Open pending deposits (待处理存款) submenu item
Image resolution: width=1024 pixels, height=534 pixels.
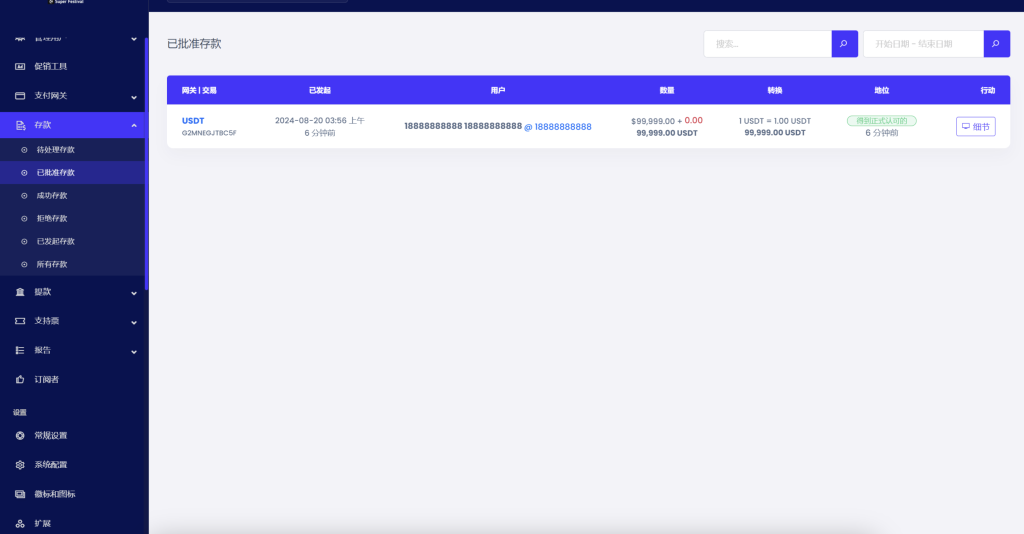point(55,150)
